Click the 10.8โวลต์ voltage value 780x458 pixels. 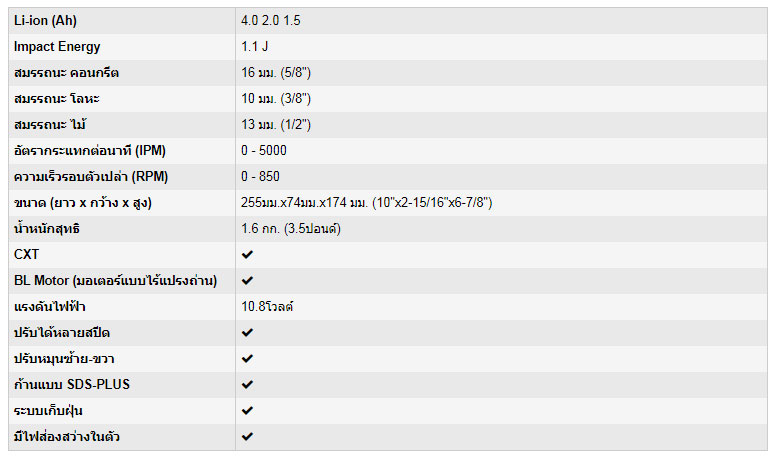[267, 306]
